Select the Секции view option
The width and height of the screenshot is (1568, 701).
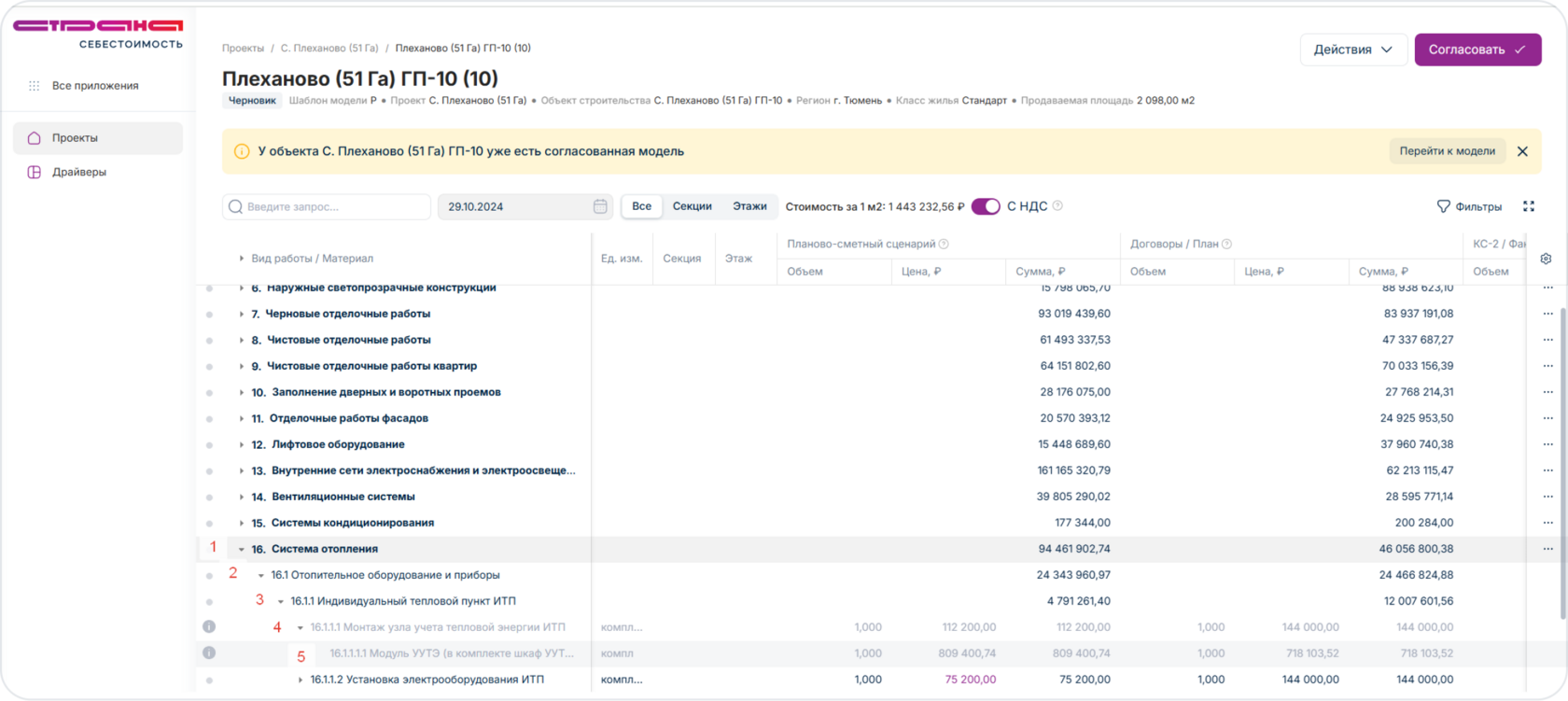[692, 206]
